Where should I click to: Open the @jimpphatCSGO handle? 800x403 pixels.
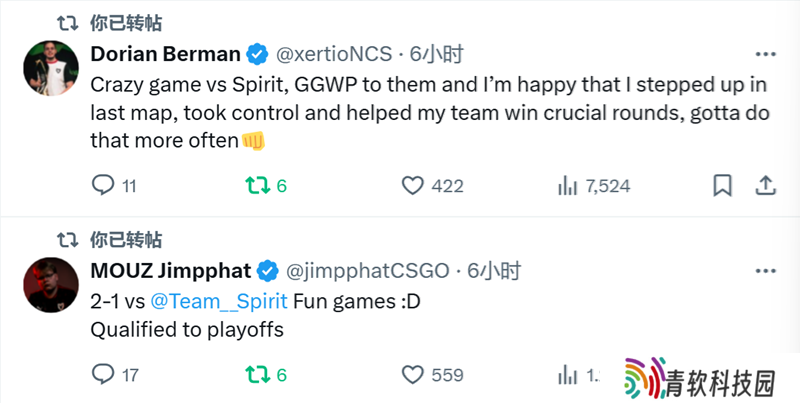point(367,271)
